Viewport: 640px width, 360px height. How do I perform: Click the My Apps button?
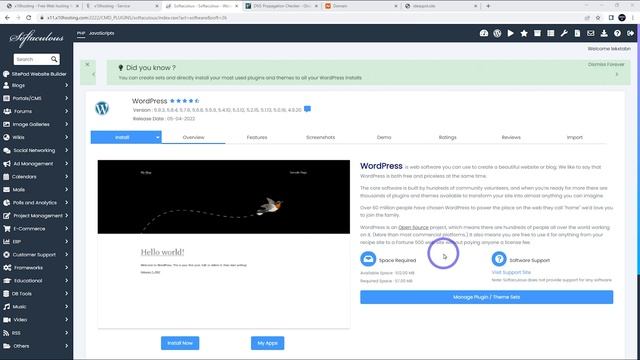267,343
